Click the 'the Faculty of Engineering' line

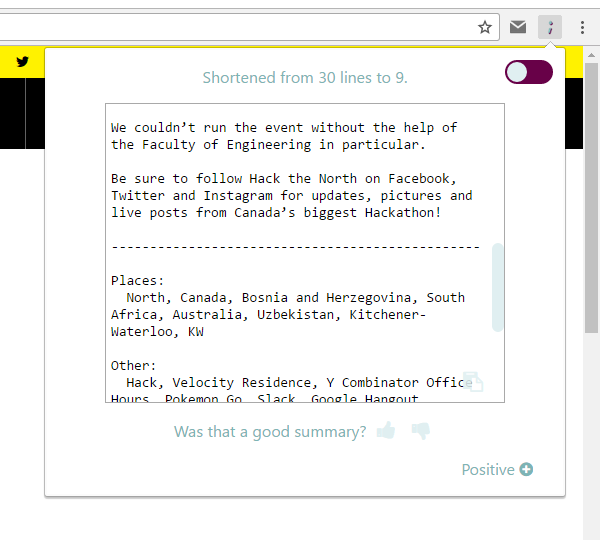(x=268, y=145)
